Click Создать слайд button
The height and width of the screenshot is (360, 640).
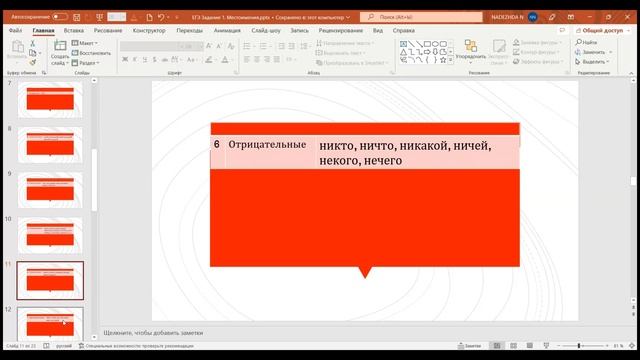[60, 53]
